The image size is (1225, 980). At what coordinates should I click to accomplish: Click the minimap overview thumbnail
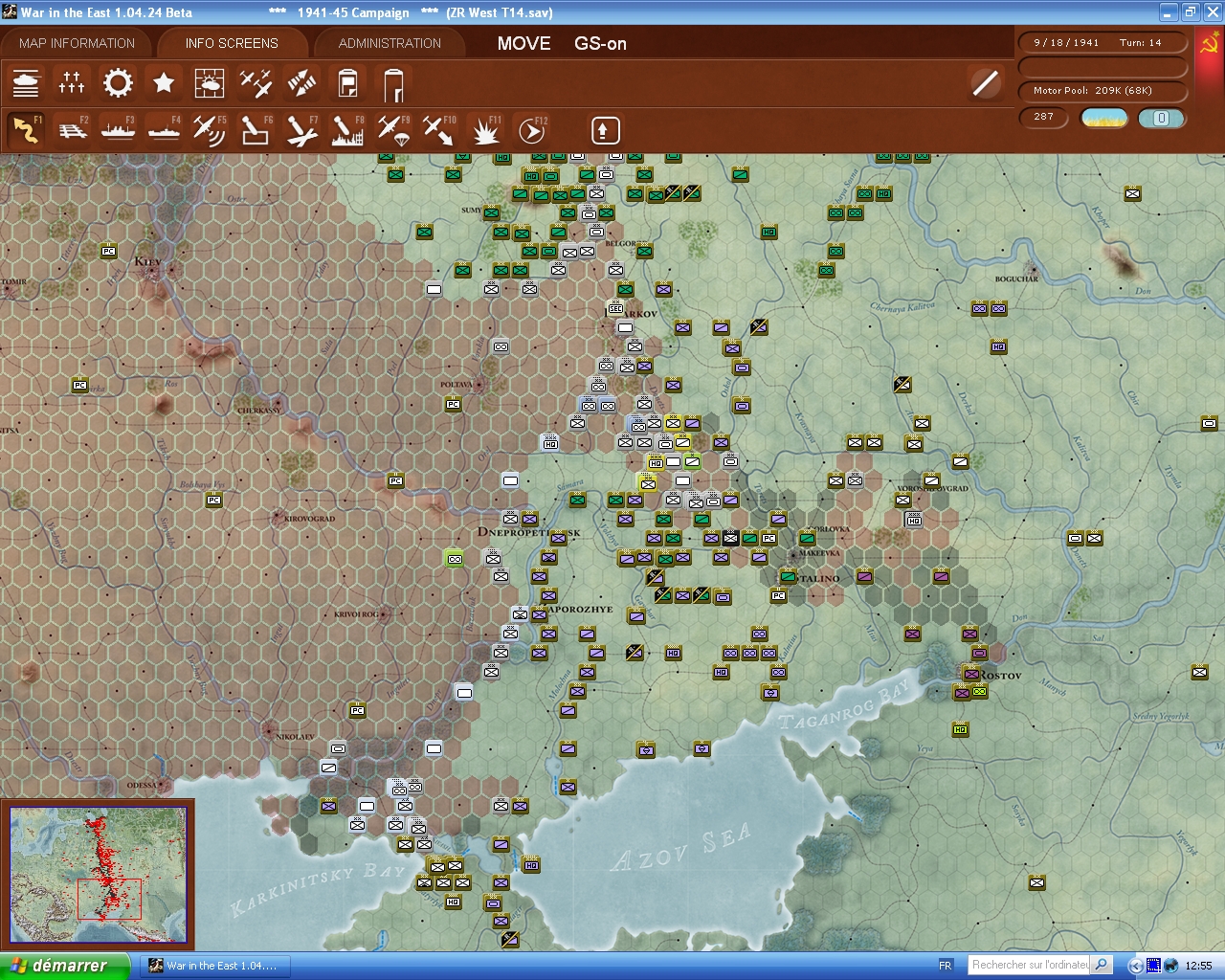(98, 874)
